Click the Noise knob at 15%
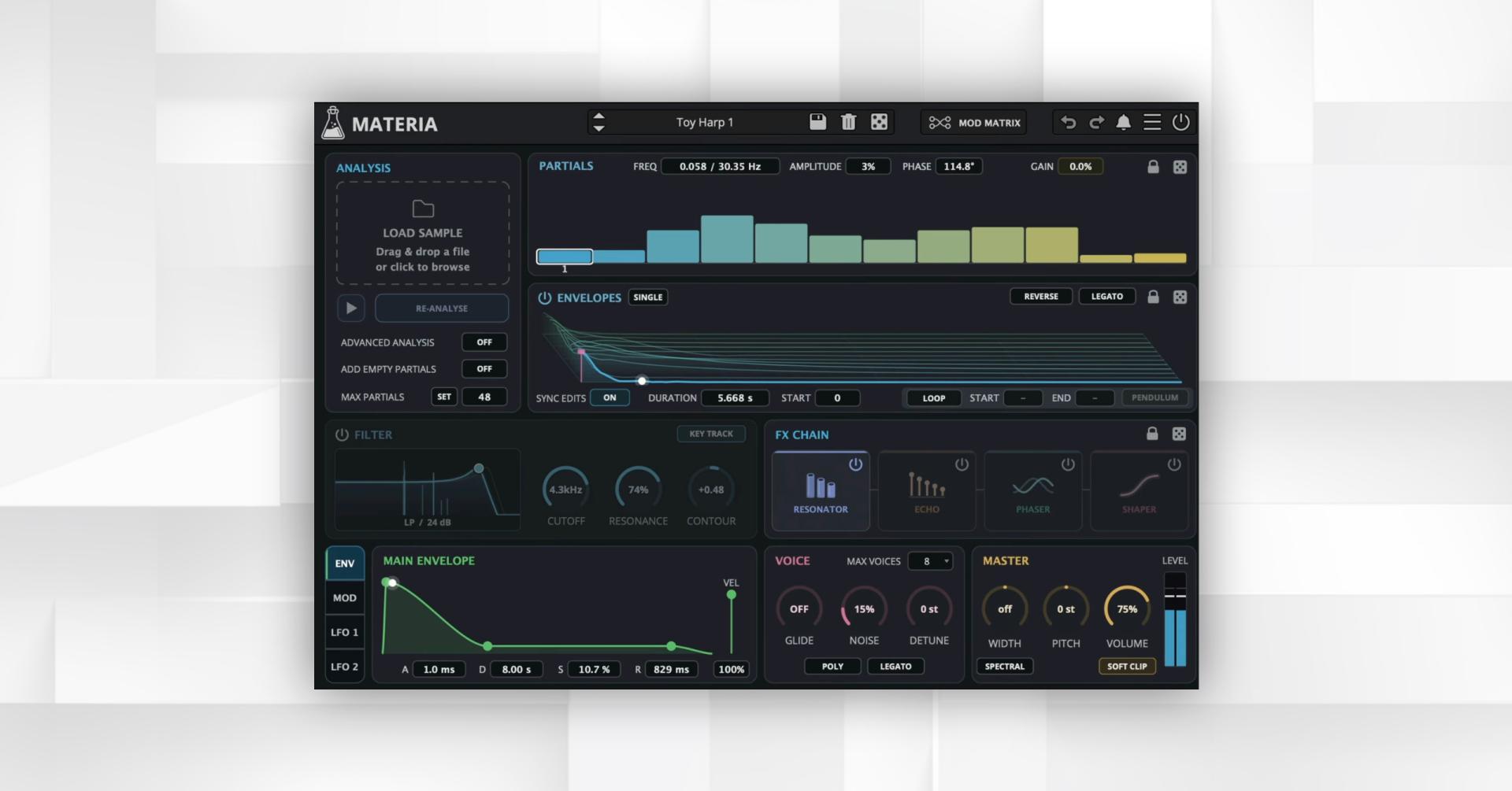Viewport: 1512px width, 791px height. pos(864,609)
